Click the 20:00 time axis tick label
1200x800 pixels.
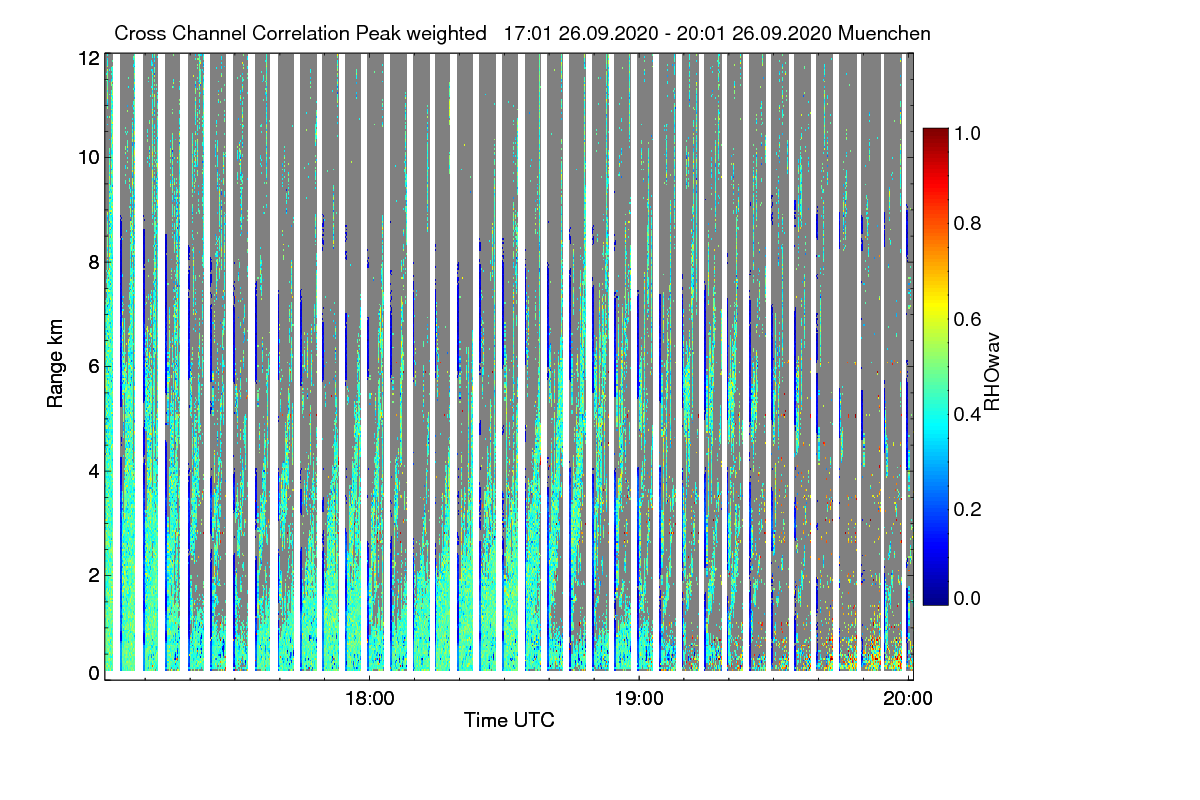(x=909, y=699)
